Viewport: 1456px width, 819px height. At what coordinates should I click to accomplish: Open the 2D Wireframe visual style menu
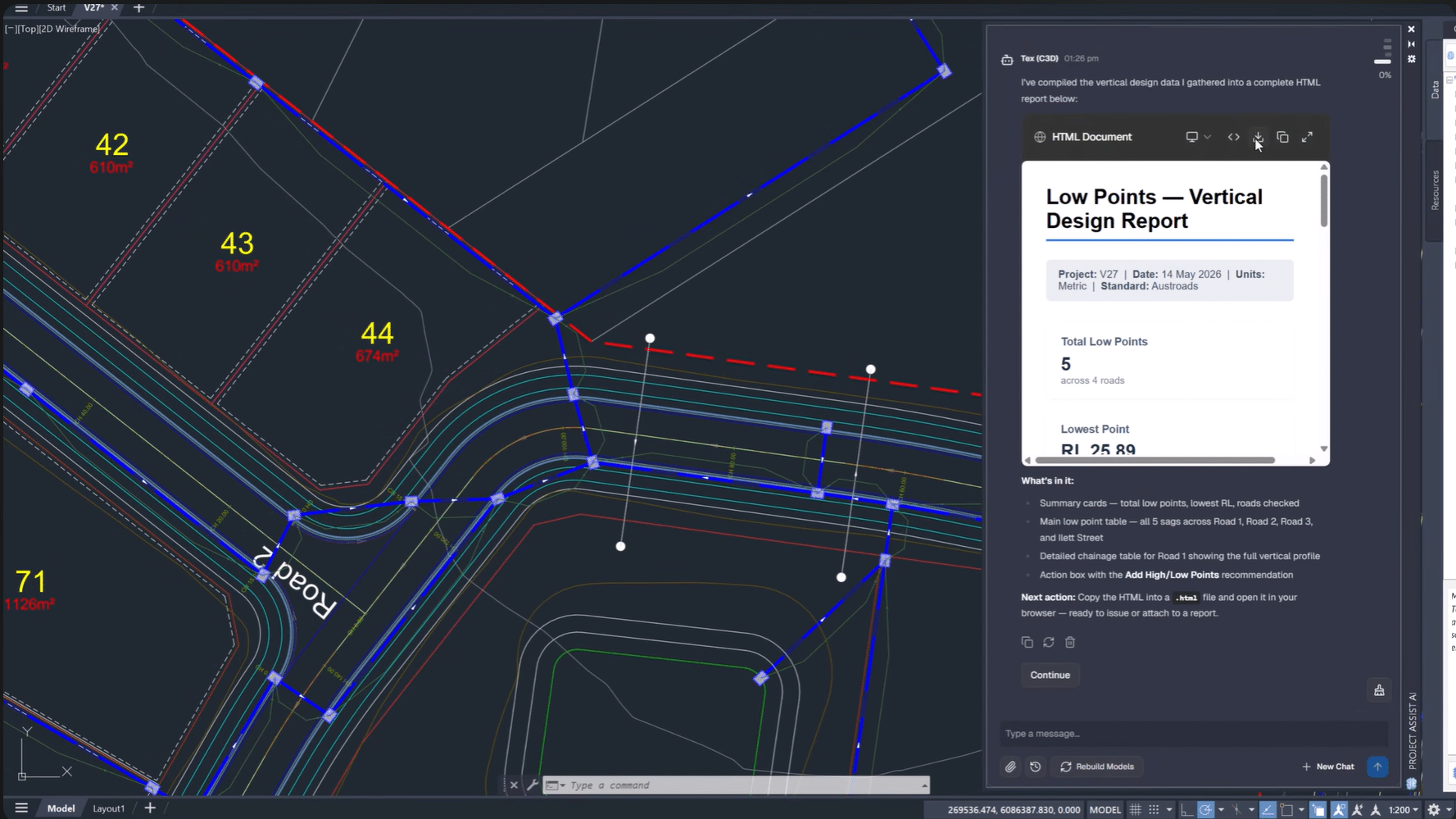point(70,29)
